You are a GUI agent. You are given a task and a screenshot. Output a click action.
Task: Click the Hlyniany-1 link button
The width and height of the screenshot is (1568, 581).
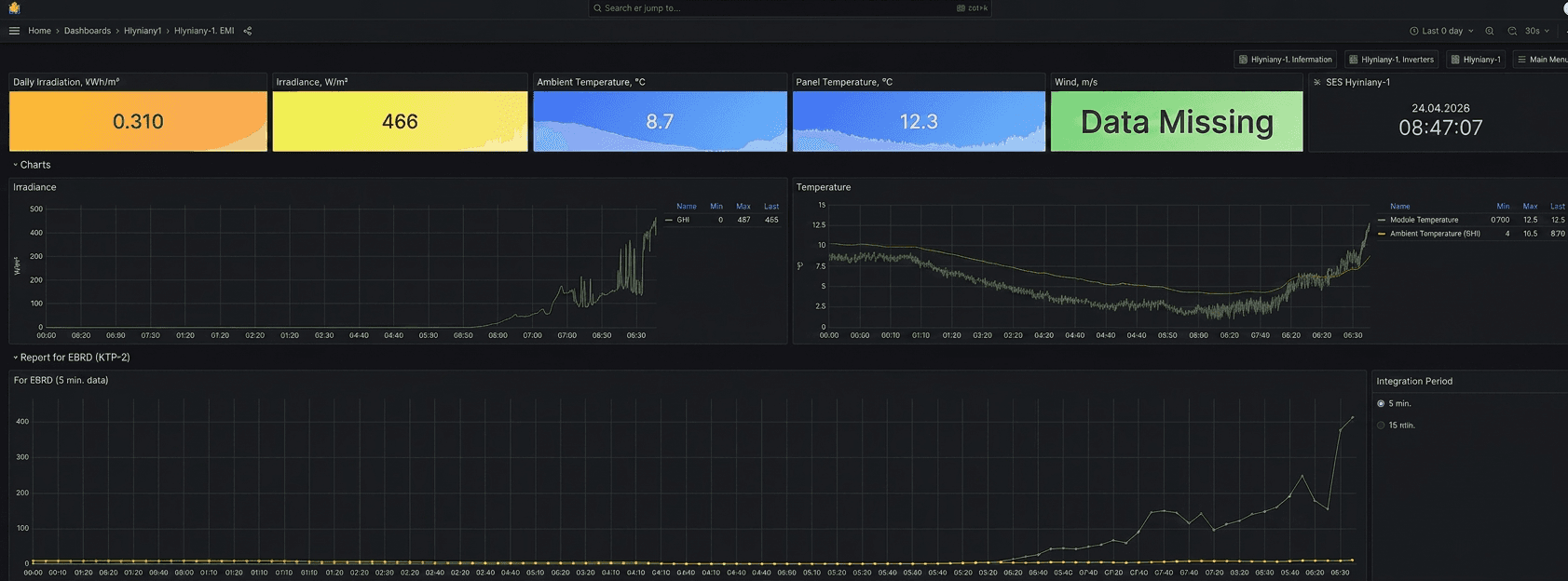coord(1476,60)
